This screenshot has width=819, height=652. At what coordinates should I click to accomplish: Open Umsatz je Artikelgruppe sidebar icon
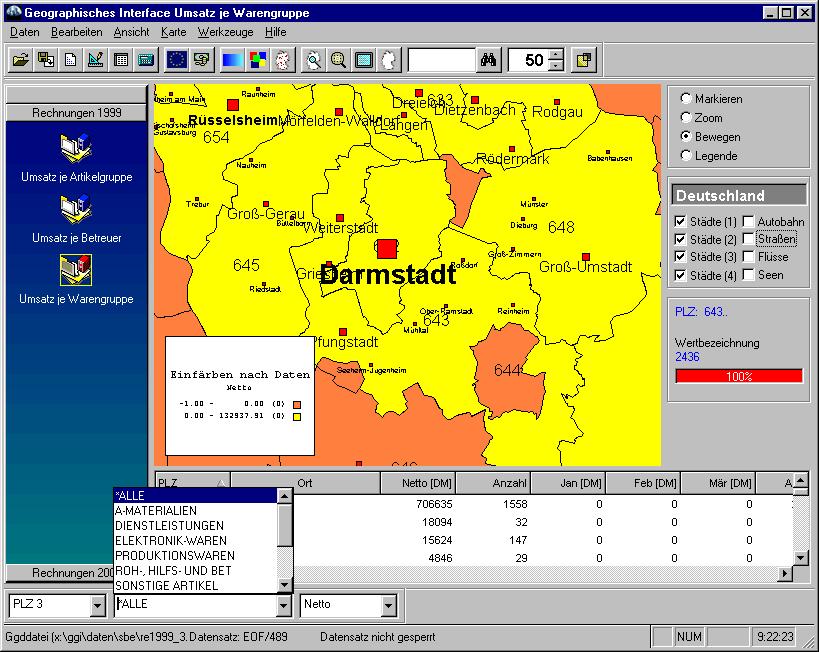point(76,150)
